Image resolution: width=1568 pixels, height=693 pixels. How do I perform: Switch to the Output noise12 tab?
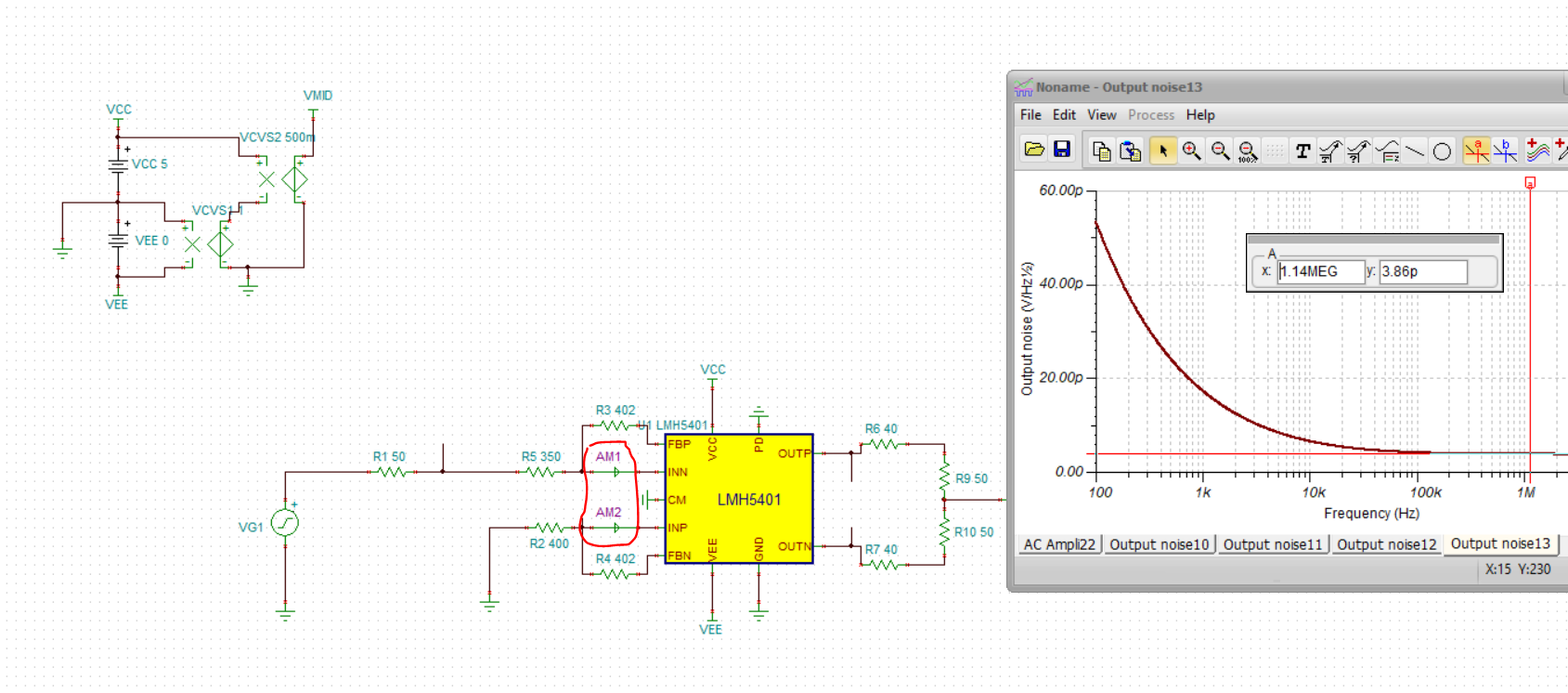[x=1387, y=544]
